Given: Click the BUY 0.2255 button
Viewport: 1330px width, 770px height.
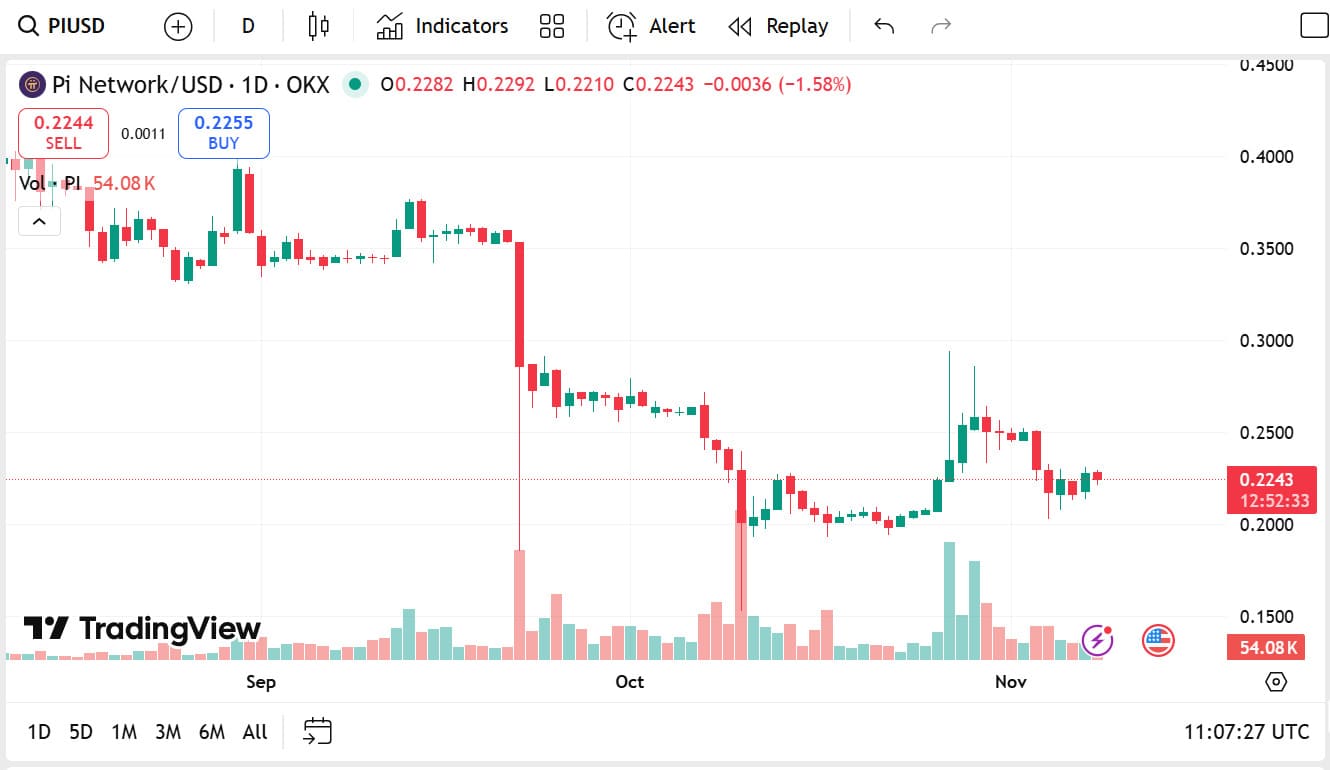Looking at the screenshot, I should click(x=224, y=133).
